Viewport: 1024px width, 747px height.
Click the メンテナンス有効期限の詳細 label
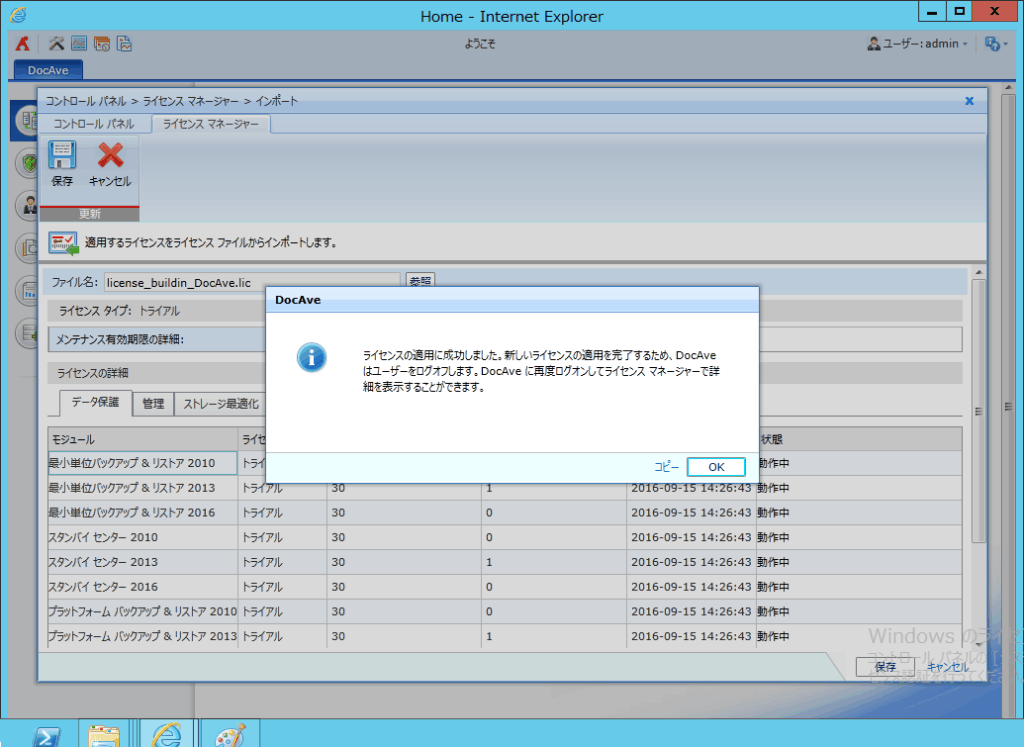pos(120,340)
